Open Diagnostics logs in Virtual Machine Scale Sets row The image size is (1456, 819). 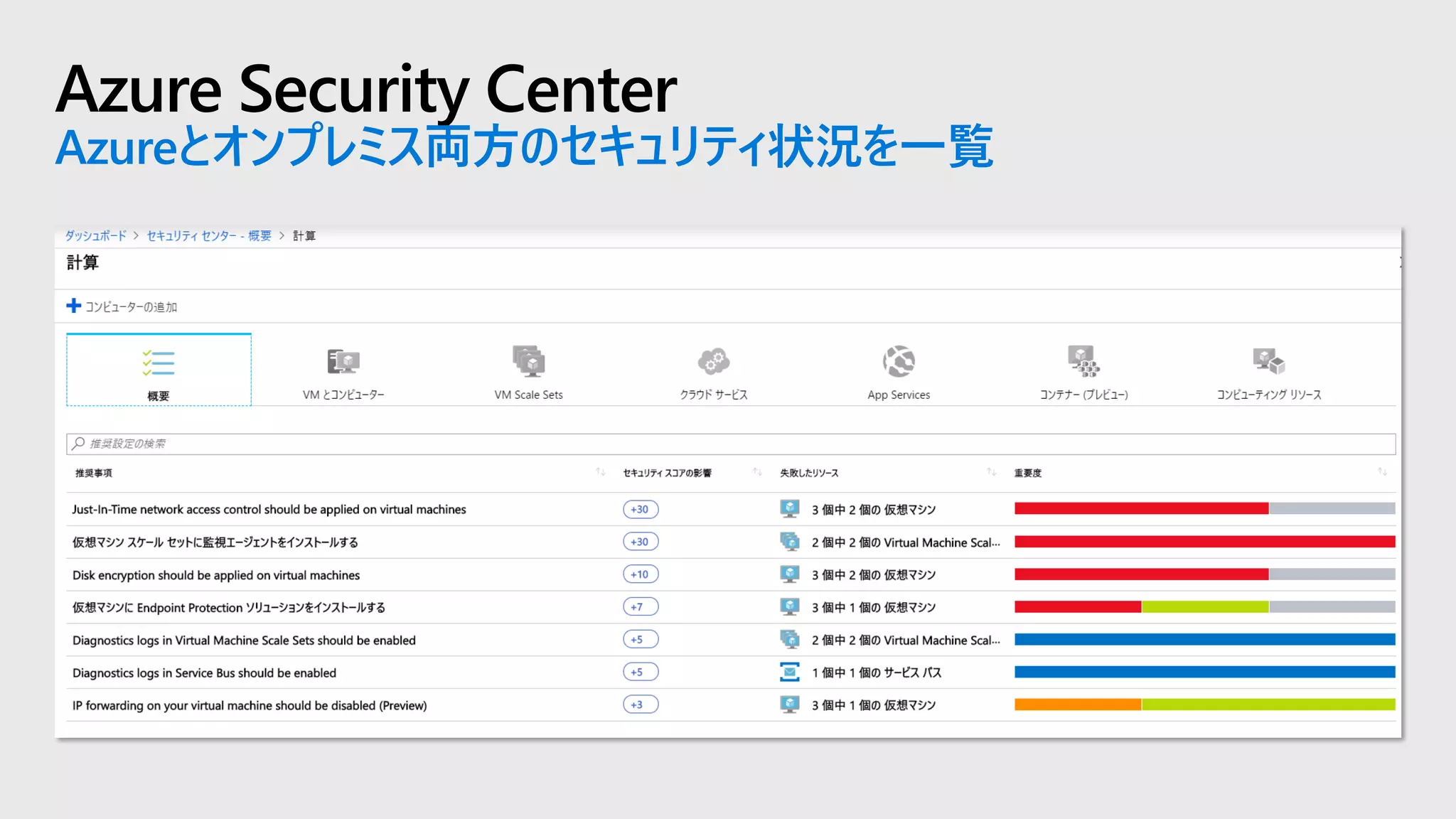(244, 640)
